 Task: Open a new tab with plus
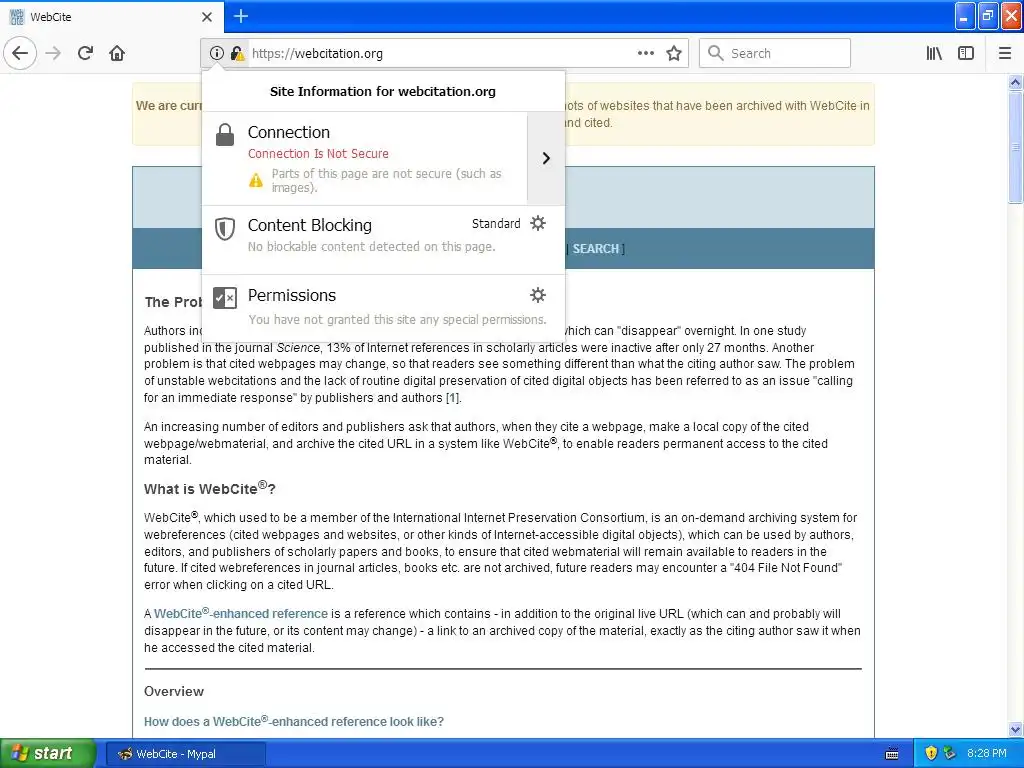[x=241, y=16]
